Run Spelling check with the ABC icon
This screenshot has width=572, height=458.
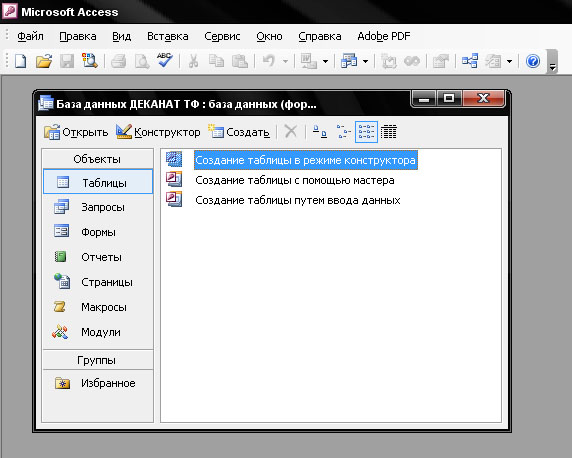click(165, 60)
